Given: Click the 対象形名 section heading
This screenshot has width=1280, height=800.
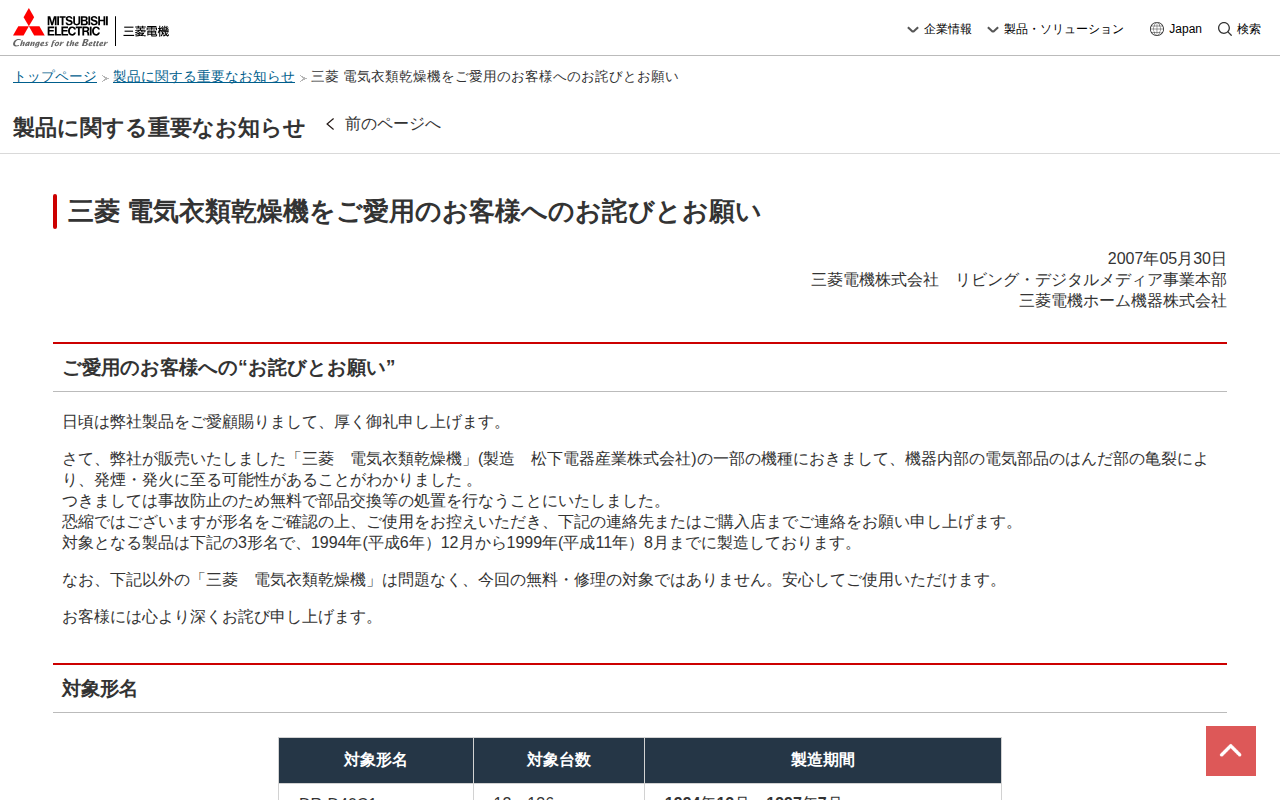Looking at the screenshot, I should (x=100, y=689).
